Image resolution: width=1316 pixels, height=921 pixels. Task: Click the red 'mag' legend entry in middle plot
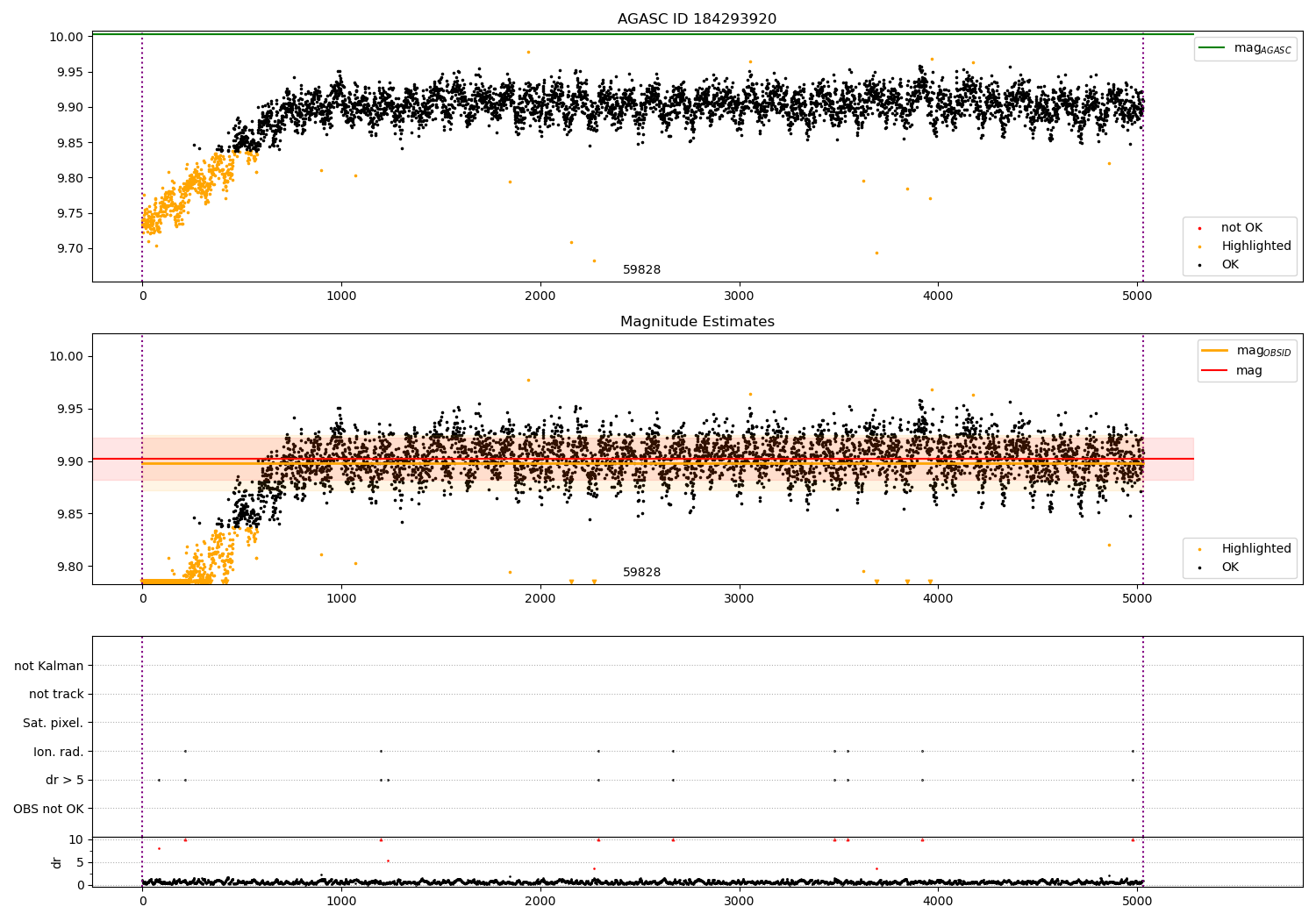click(1233, 371)
